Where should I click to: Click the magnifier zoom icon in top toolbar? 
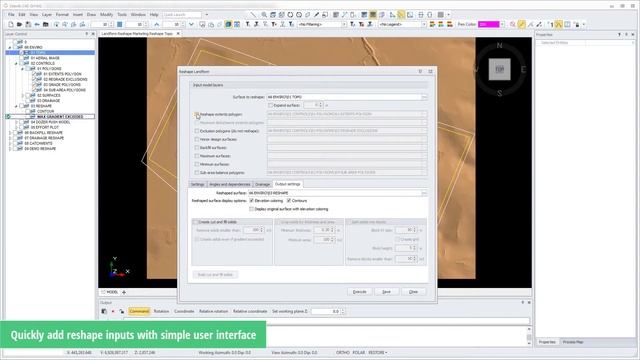(x=264, y=15)
